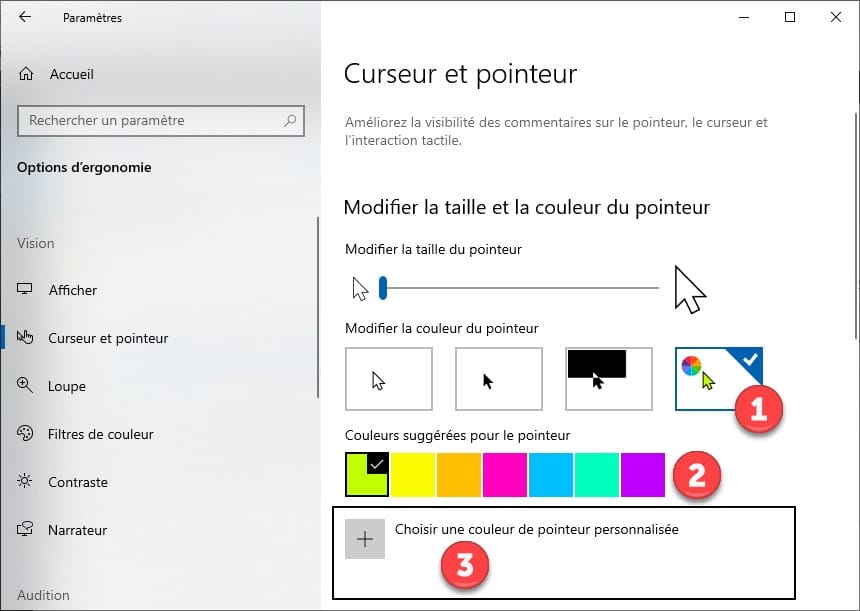This screenshot has height=611, width=860.
Task: Pick the pink suggested pointer color
Action: 505,474
